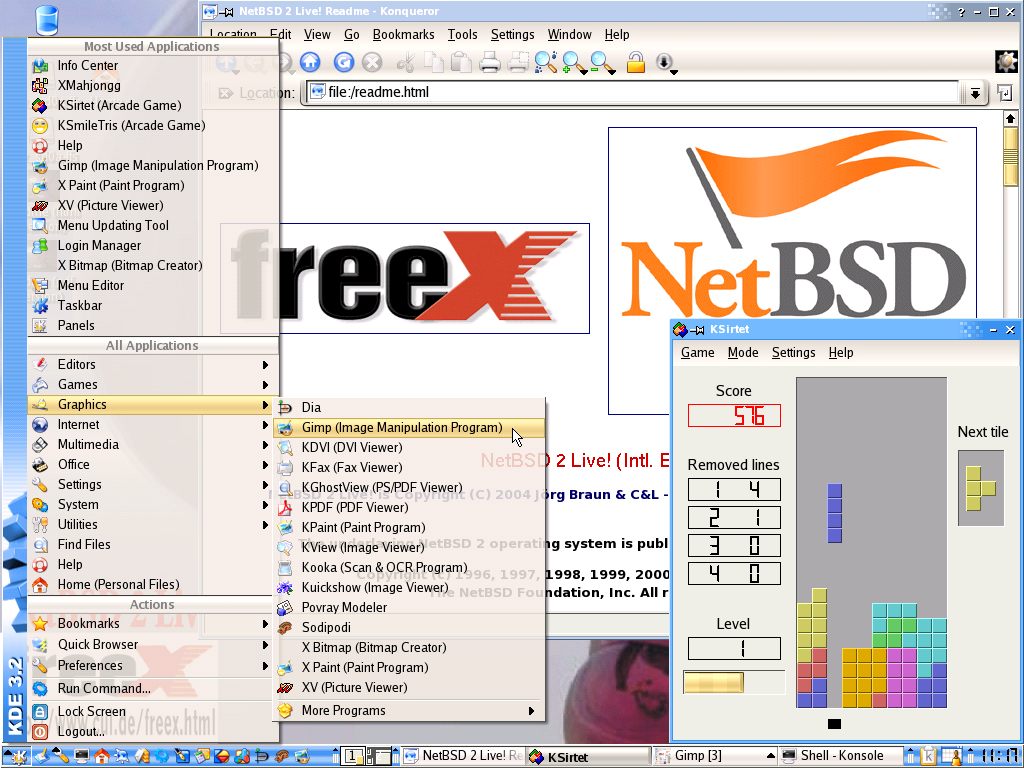Image resolution: width=1024 pixels, height=768 pixels.
Task: Click the clear location bar icon
Action: (226, 93)
